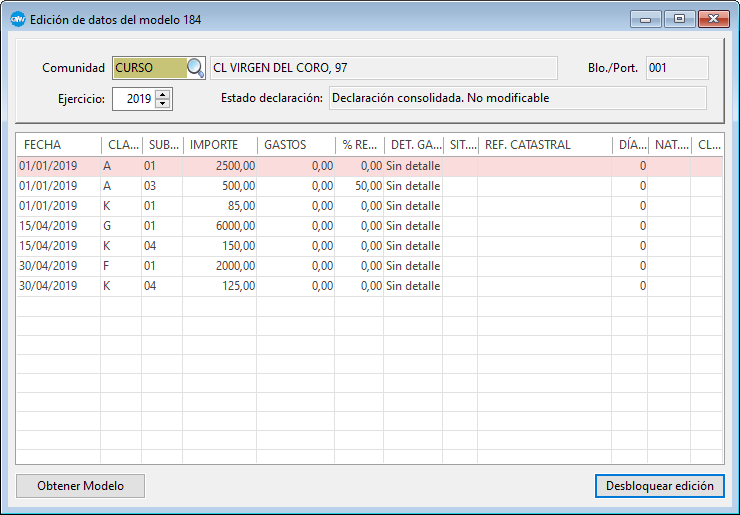Click the magnifier search icon beside Comunidad
The width and height of the screenshot is (740, 515).
click(x=196, y=68)
